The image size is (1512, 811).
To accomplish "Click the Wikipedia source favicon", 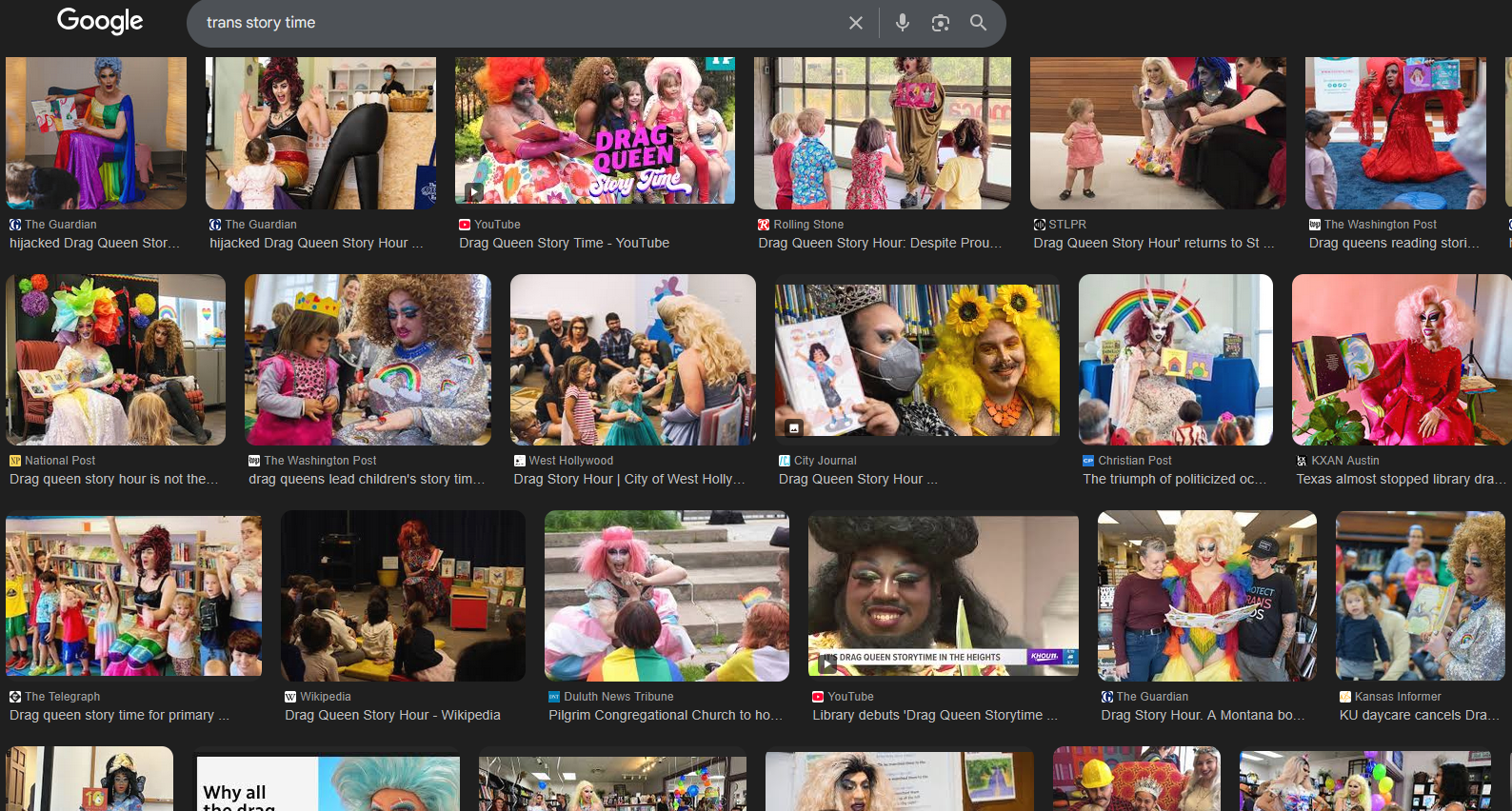I will click(x=290, y=697).
